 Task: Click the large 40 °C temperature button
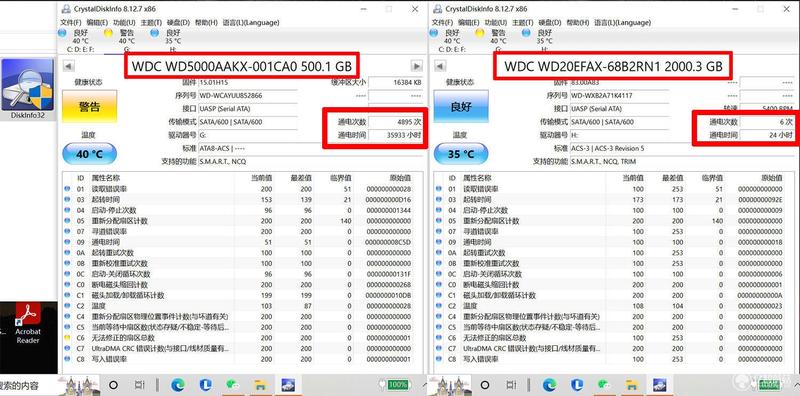click(89, 154)
